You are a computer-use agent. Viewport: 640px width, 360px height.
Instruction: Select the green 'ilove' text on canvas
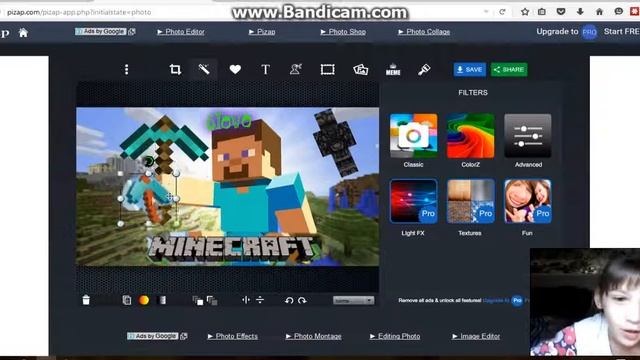[229, 121]
